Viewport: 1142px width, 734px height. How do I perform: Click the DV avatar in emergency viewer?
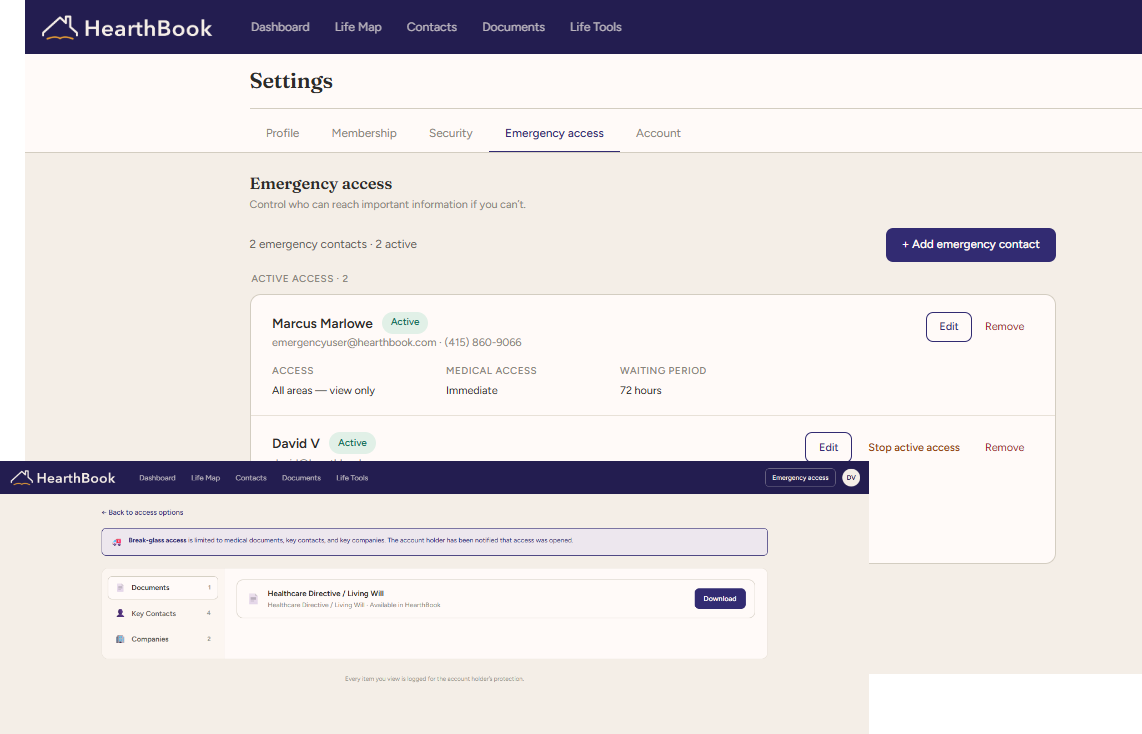[x=851, y=478]
